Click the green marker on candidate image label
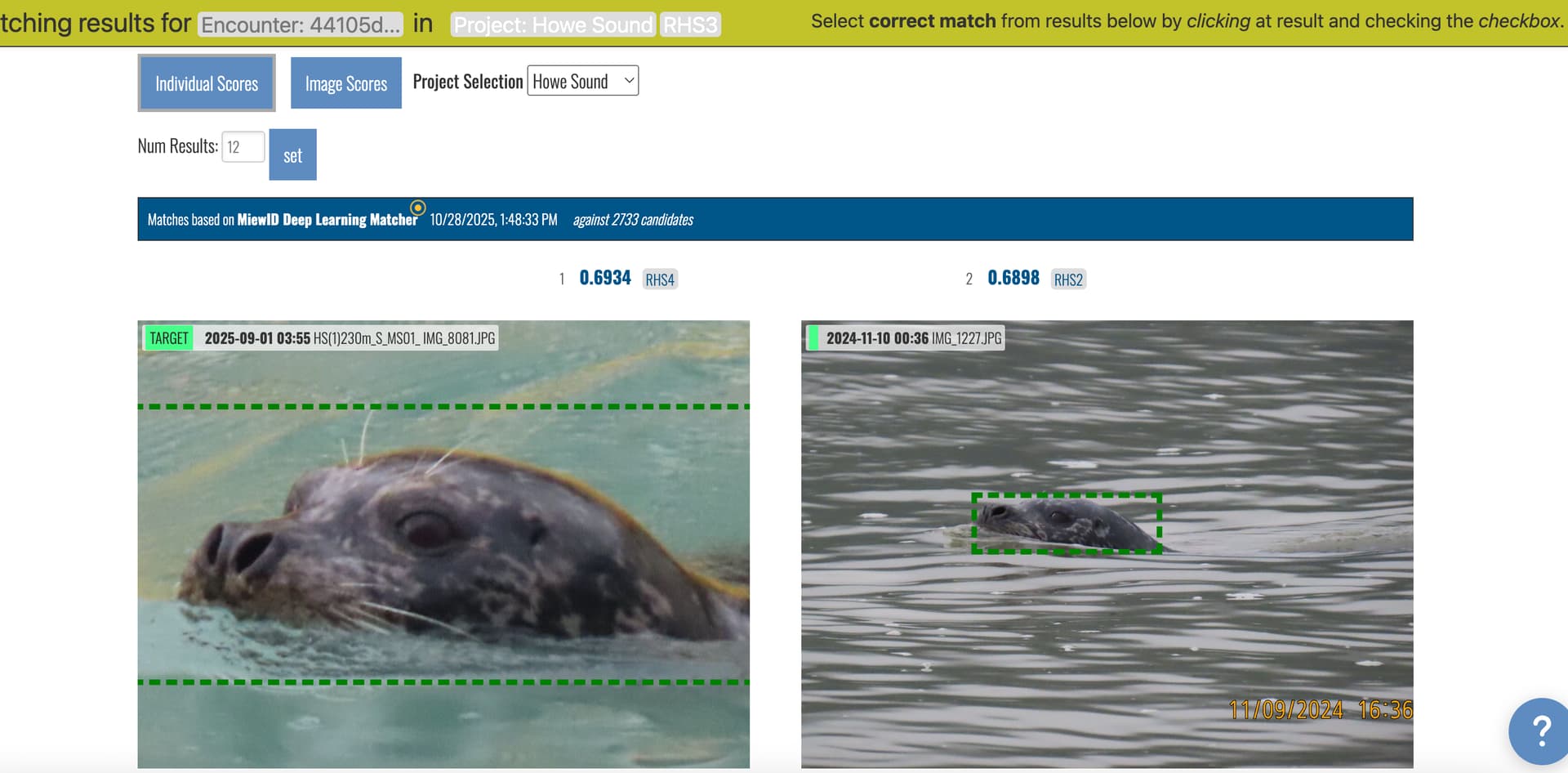This screenshot has width=1568, height=773. 813,338
